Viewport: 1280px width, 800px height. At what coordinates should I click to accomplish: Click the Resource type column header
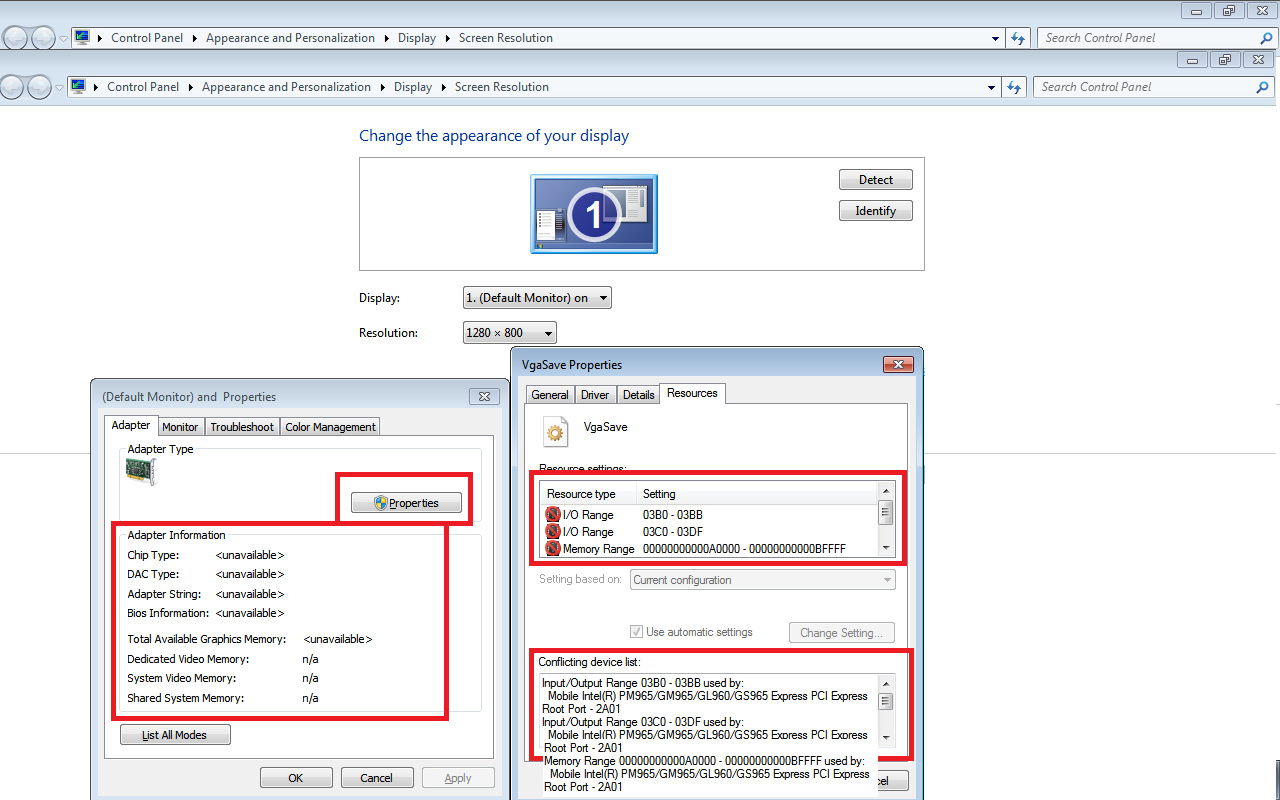point(588,494)
